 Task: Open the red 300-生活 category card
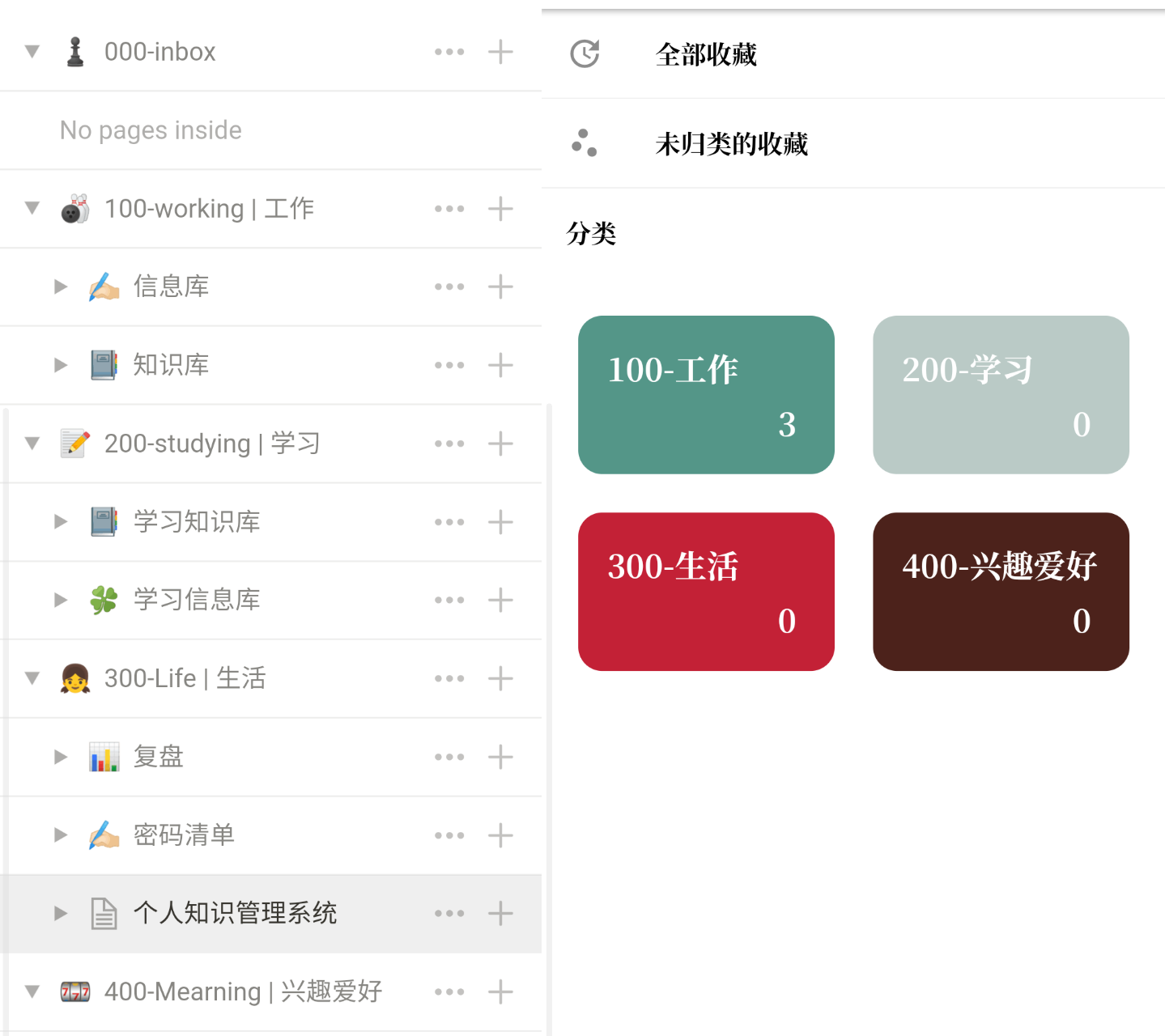706,592
